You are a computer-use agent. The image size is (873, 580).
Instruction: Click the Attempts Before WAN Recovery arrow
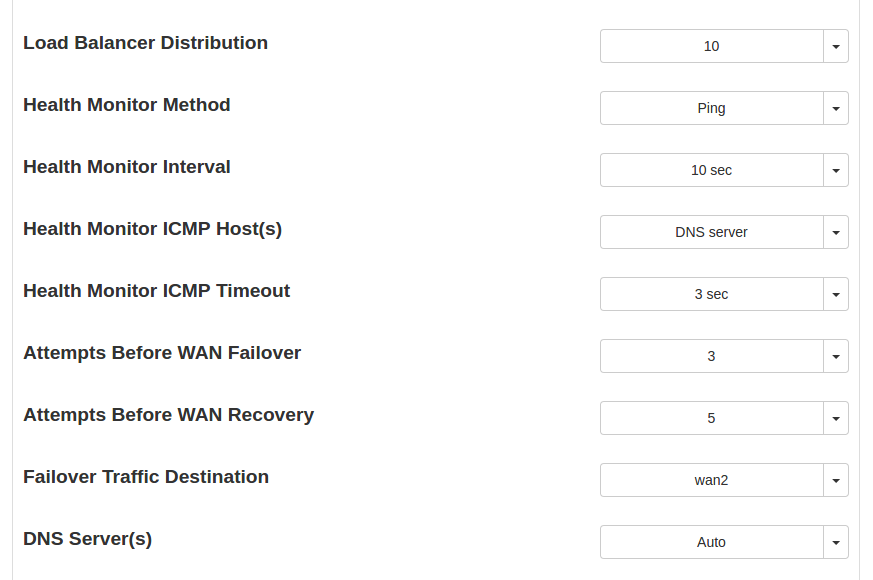[836, 418]
